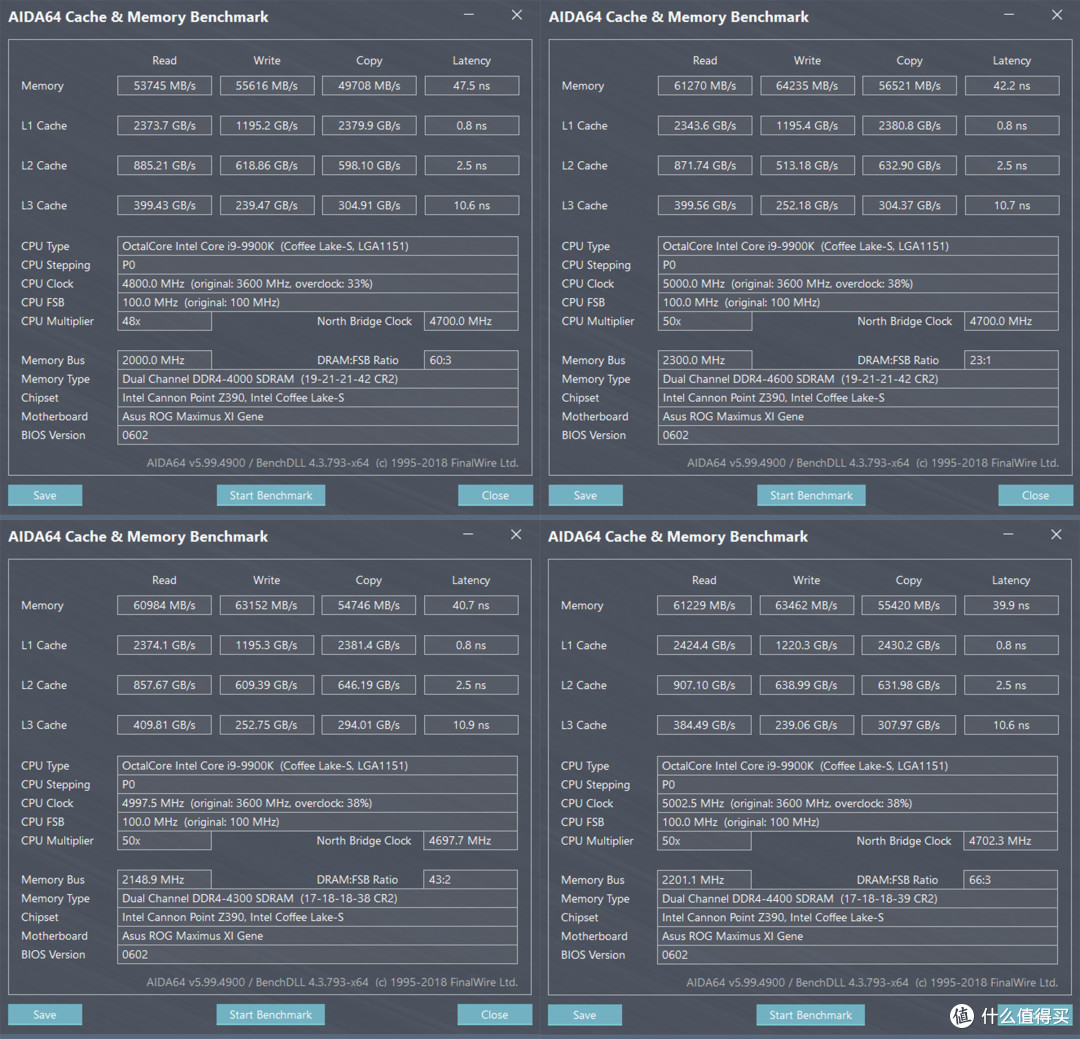Click the Dual Channel DDR4-4000 SDRAM field
The height and width of the screenshot is (1039, 1080).
[x=318, y=379]
